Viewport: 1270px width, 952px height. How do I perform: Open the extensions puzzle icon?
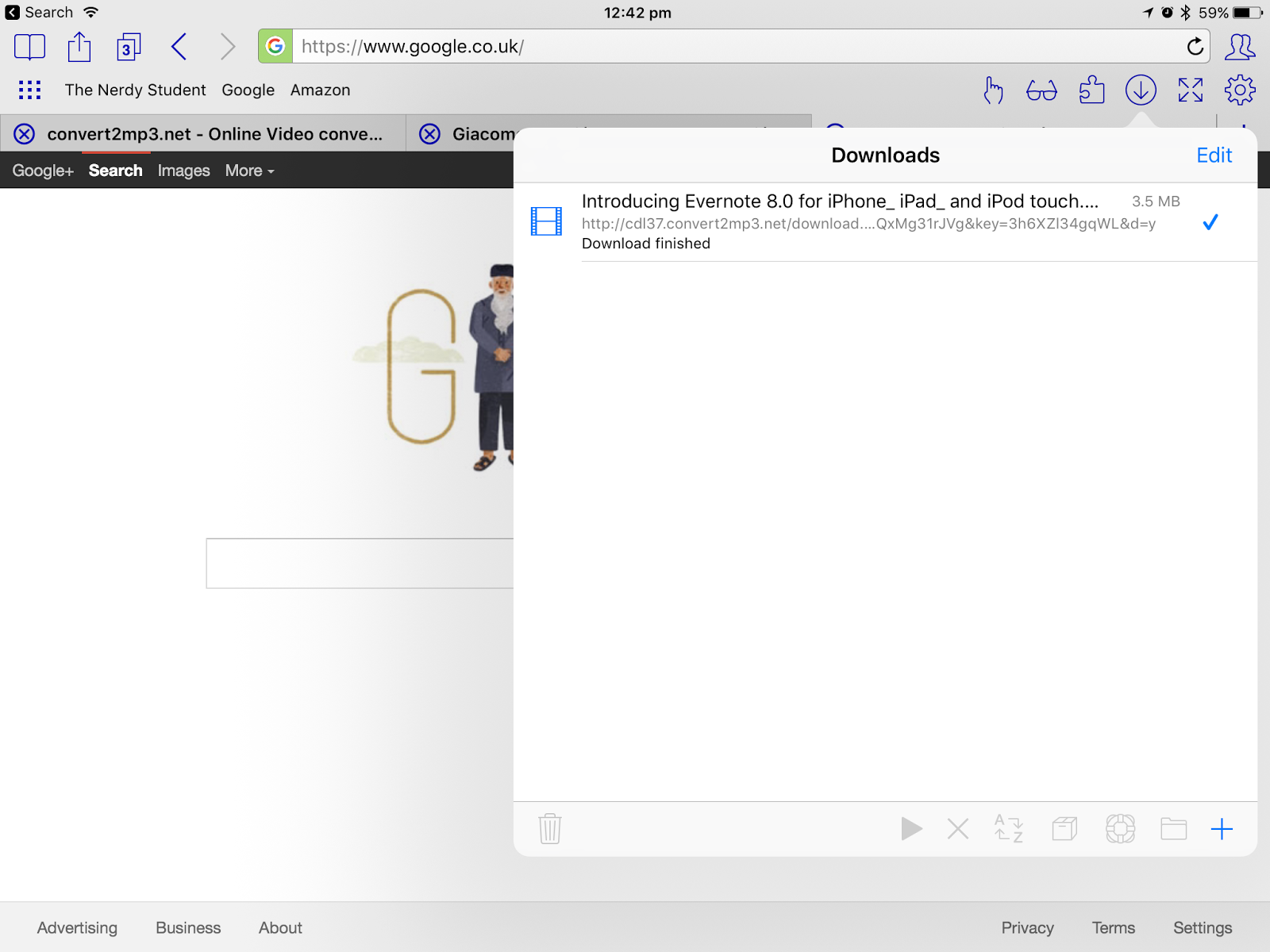click(1091, 90)
